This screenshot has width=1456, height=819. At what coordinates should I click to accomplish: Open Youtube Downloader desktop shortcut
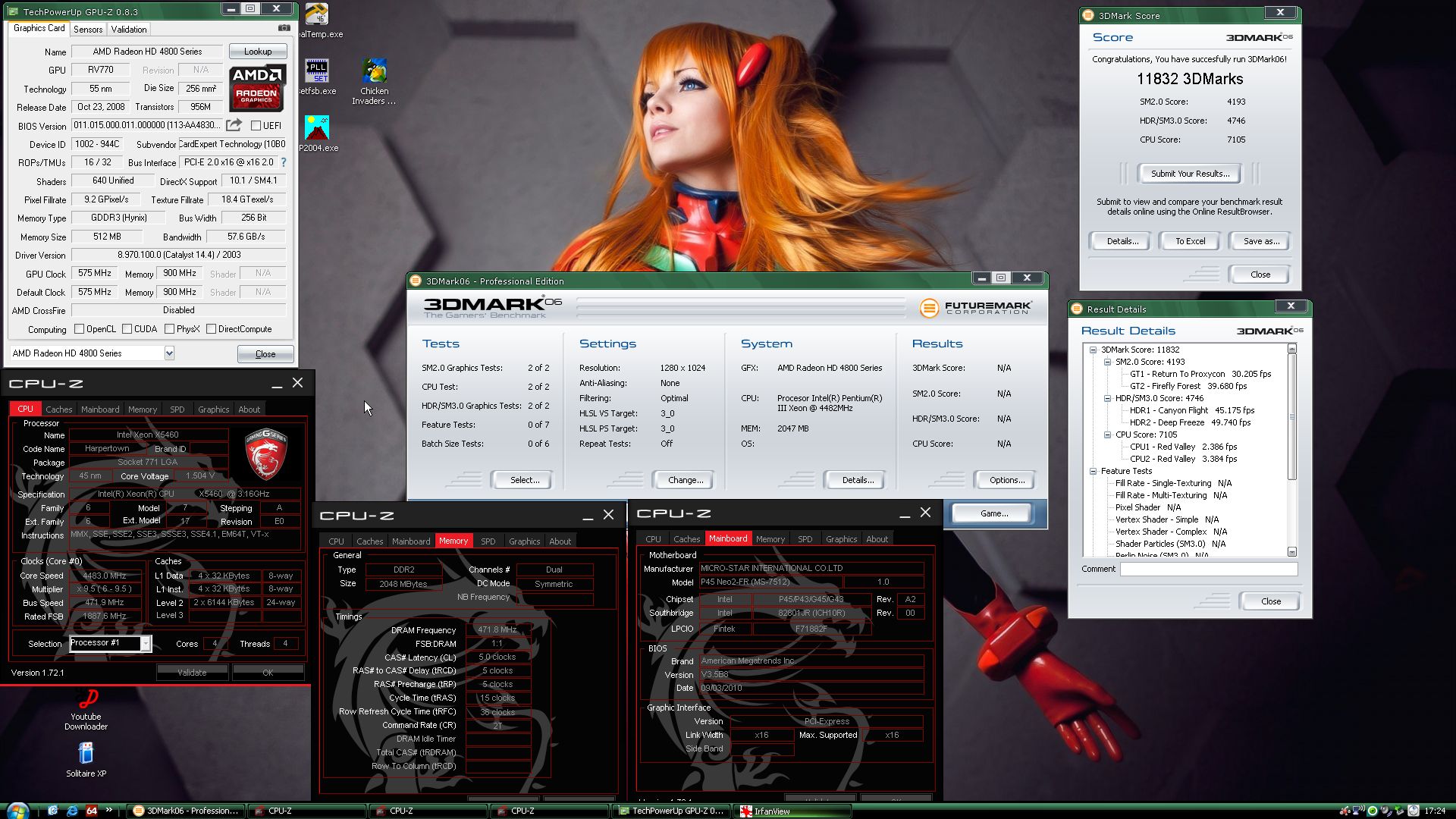pos(86,710)
